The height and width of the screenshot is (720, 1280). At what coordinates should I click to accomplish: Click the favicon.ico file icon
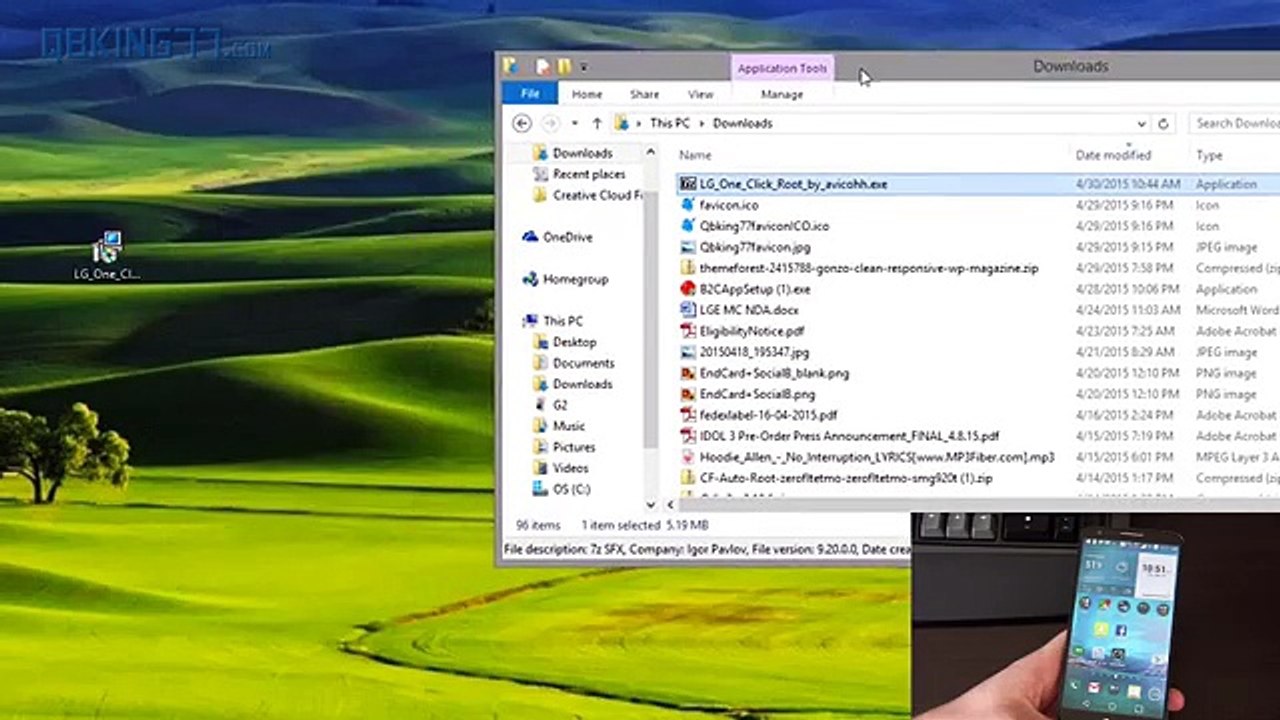(x=687, y=205)
